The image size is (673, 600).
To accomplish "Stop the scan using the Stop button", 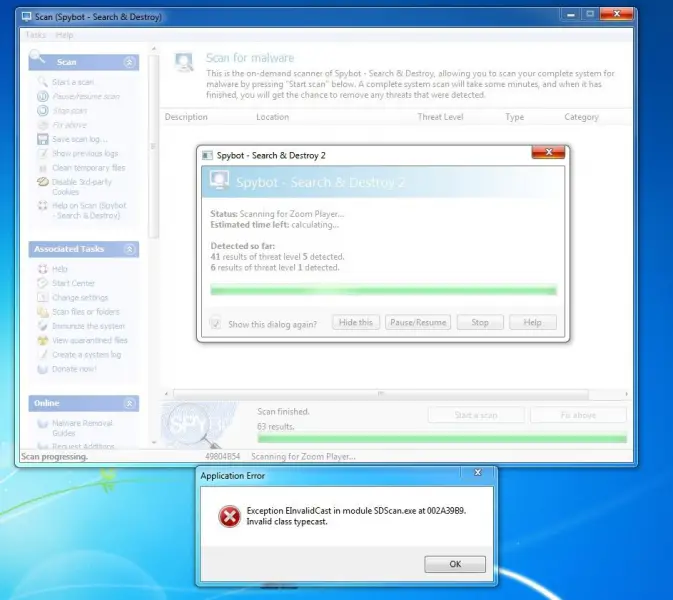I will (x=480, y=322).
